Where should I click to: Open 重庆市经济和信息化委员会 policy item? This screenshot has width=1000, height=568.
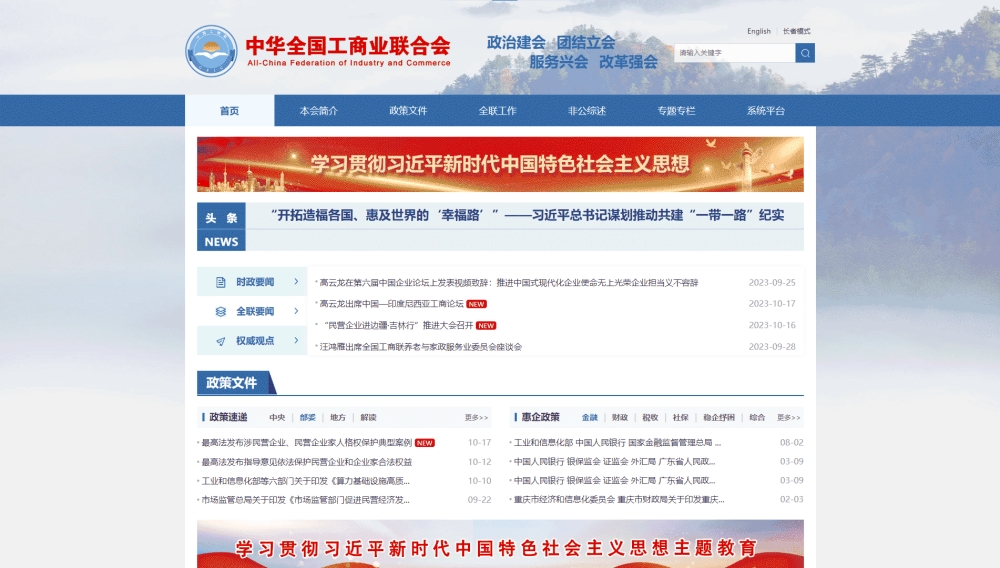[619, 500]
